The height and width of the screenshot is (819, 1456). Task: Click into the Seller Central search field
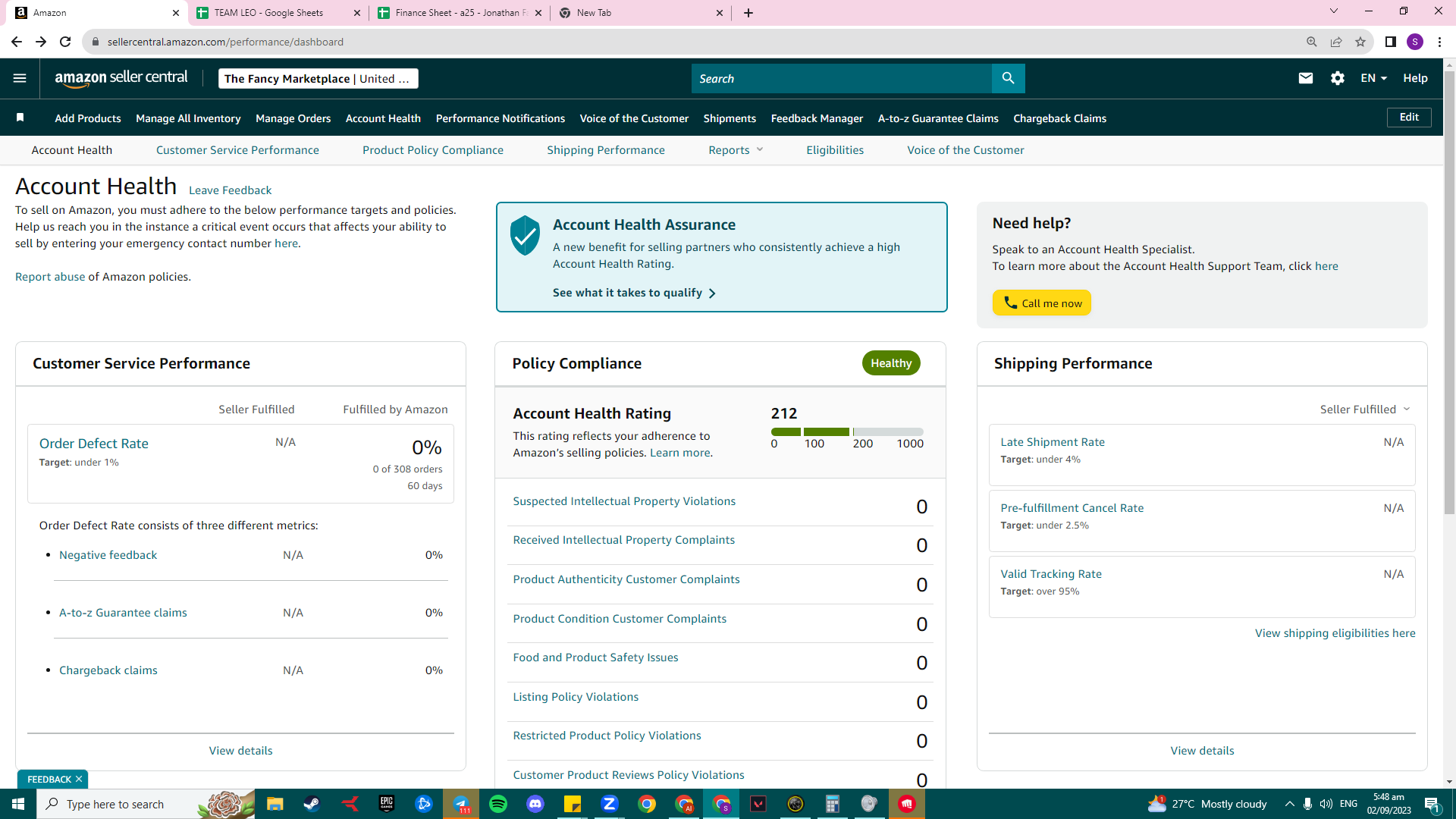click(x=842, y=78)
